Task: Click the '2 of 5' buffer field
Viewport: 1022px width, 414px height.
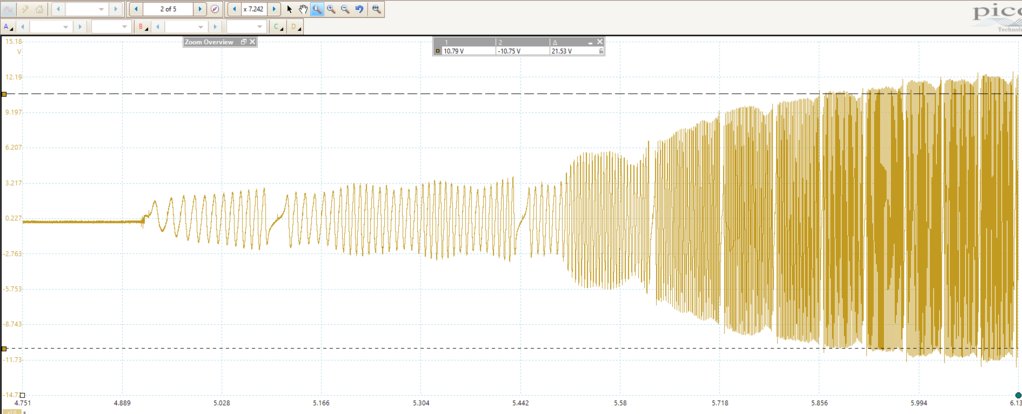Action: click(x=168, y=9)
